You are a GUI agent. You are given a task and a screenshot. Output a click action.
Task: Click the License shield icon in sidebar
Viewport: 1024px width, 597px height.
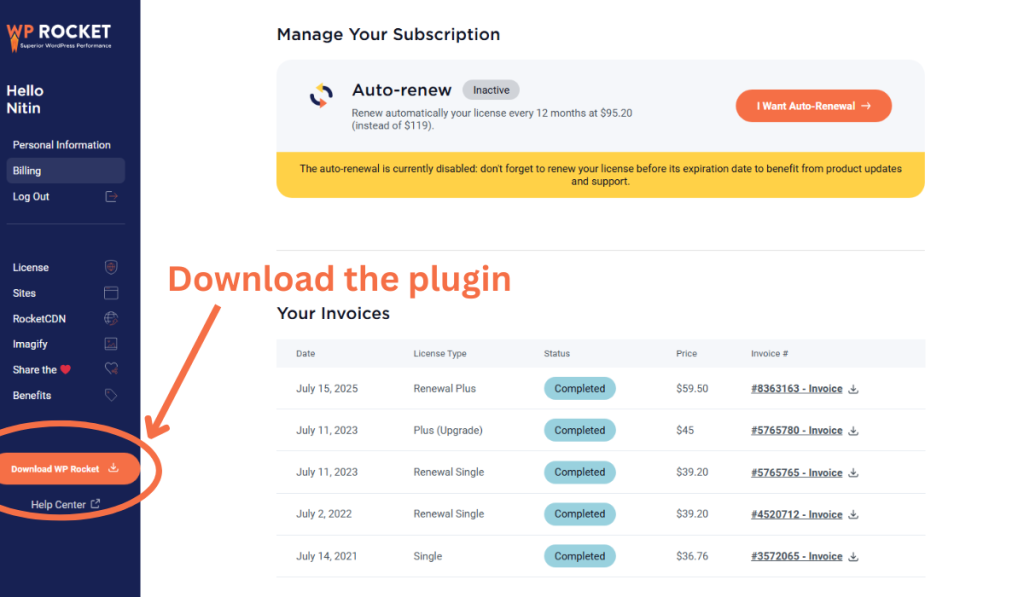pos(111,268)
